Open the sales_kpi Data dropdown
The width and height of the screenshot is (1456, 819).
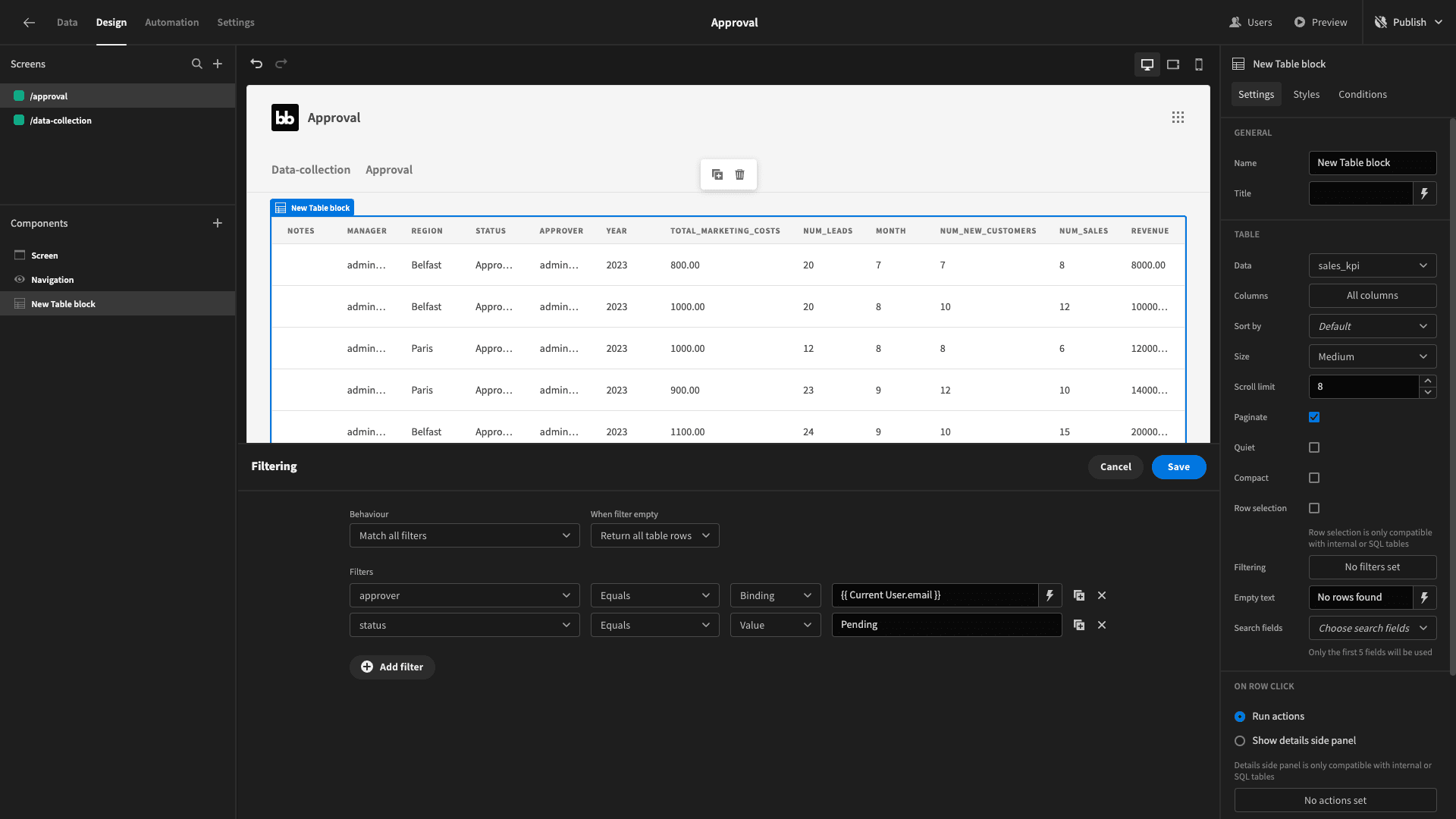click(1373, 265)
